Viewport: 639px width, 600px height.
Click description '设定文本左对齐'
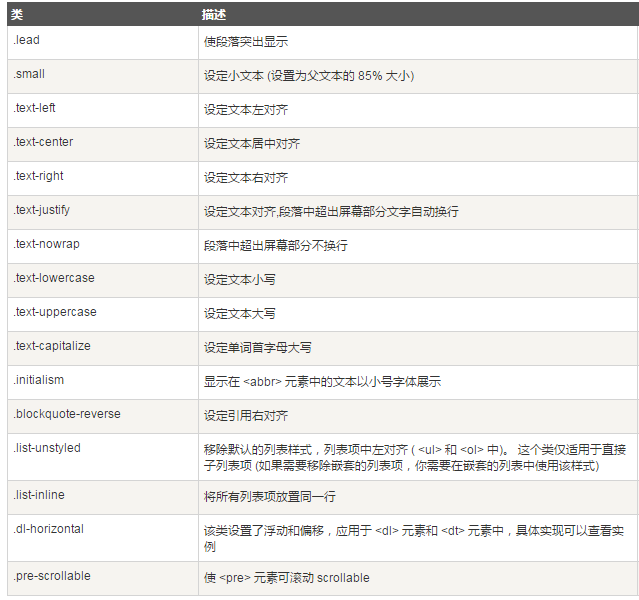(246, 110)
